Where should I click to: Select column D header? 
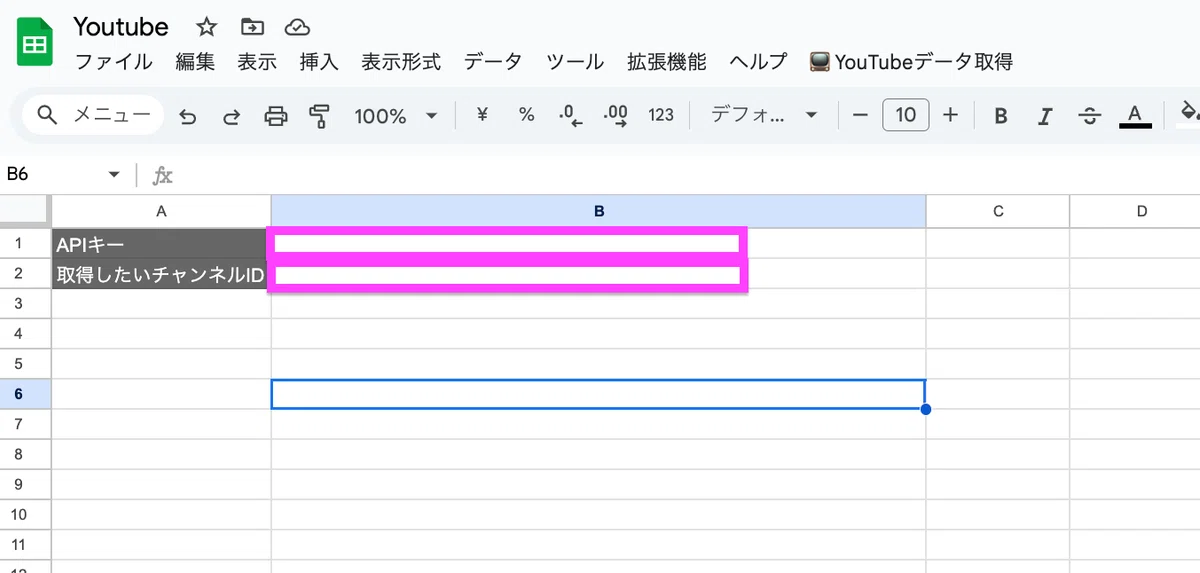click(1135, 211)
